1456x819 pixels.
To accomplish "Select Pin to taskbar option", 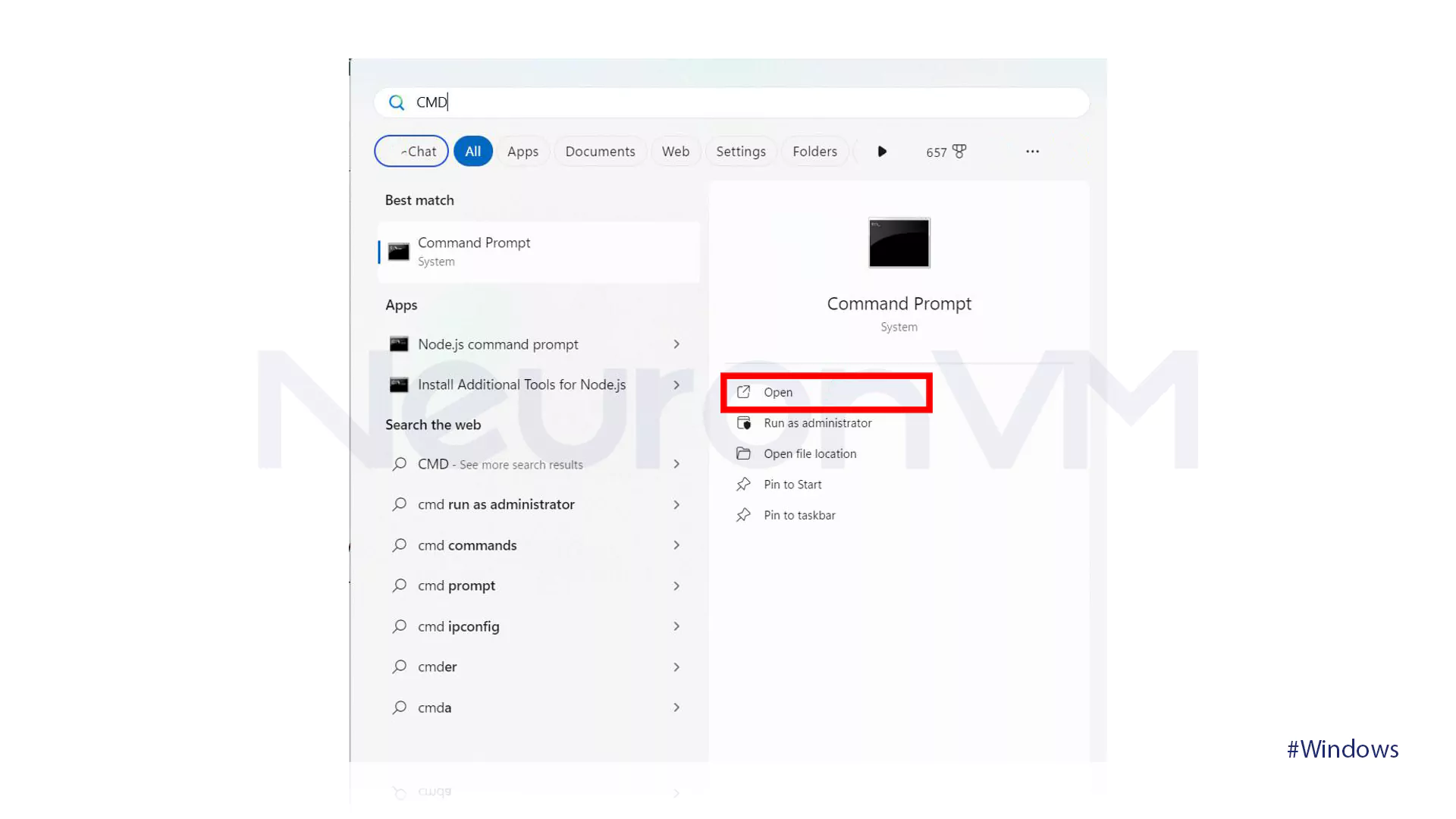I will coord(800,515).
